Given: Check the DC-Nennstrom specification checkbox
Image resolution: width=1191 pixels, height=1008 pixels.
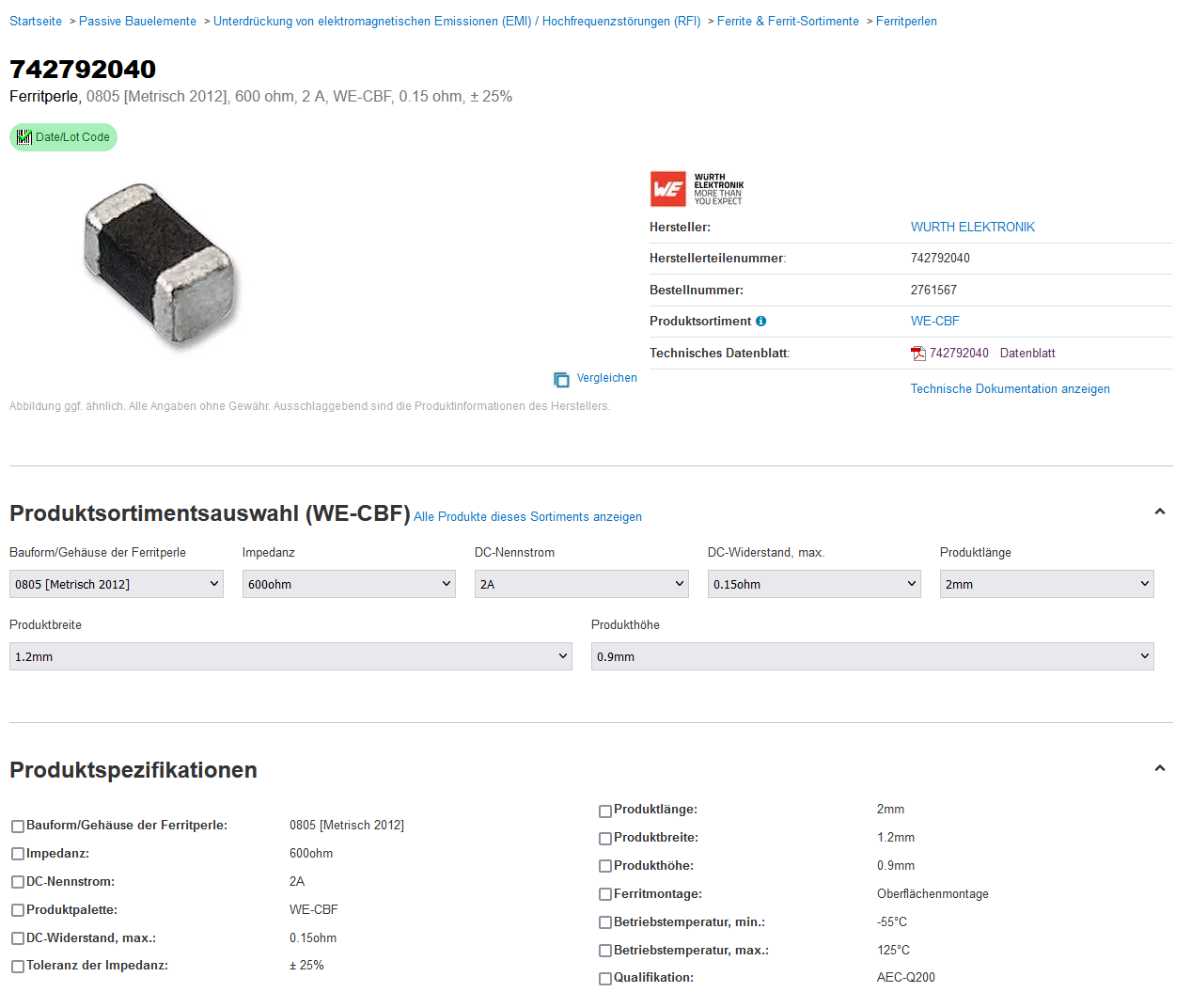Looking at the screenshot, I should [18, 883].
